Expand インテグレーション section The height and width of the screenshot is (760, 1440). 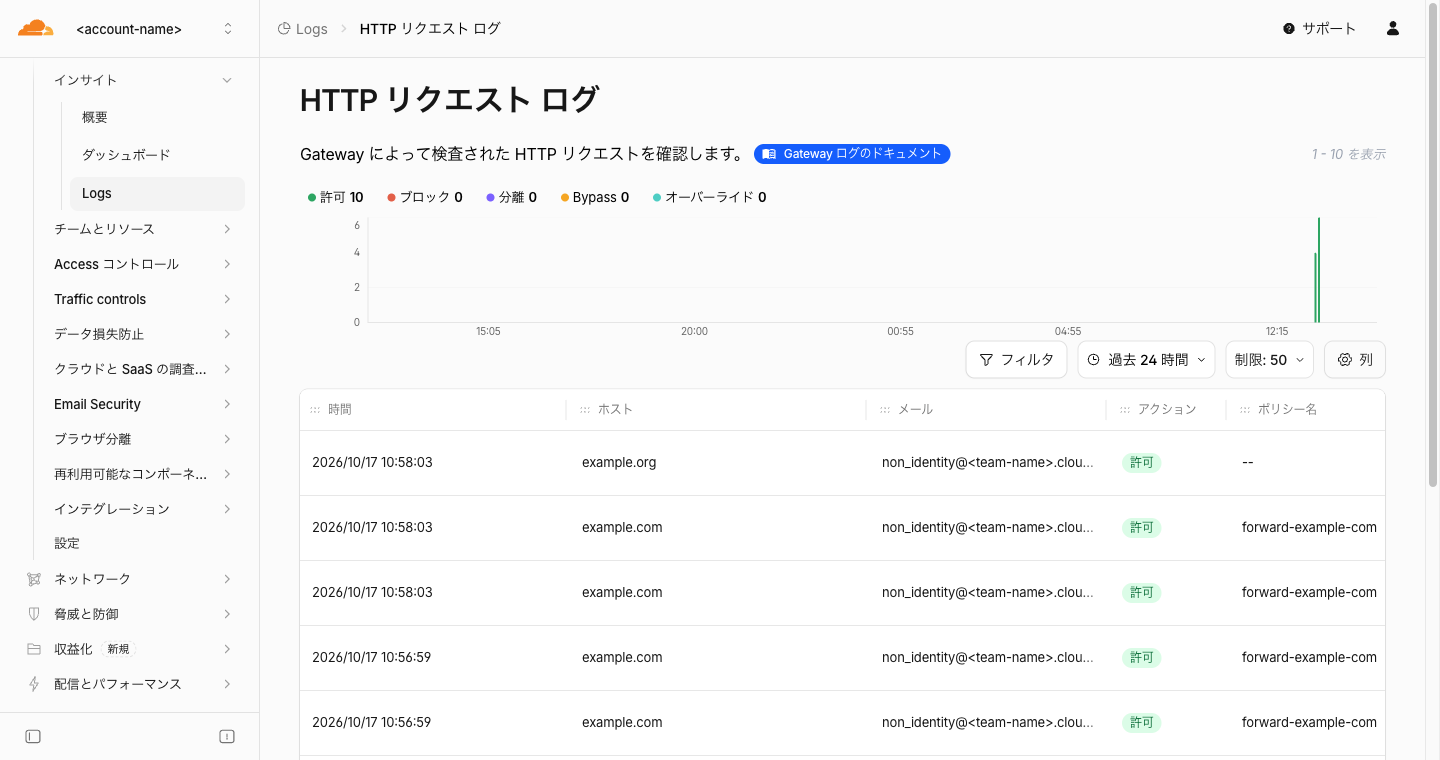[x=143, y=509]
